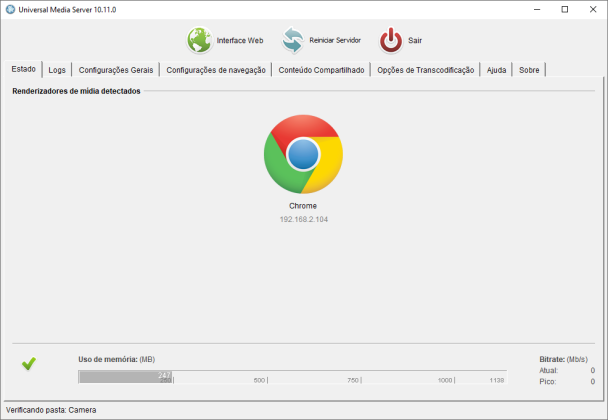The width and height of the screenshot is (608, 420).
Task: Click the Interface Web button label
Action: (x=240, y=40)
